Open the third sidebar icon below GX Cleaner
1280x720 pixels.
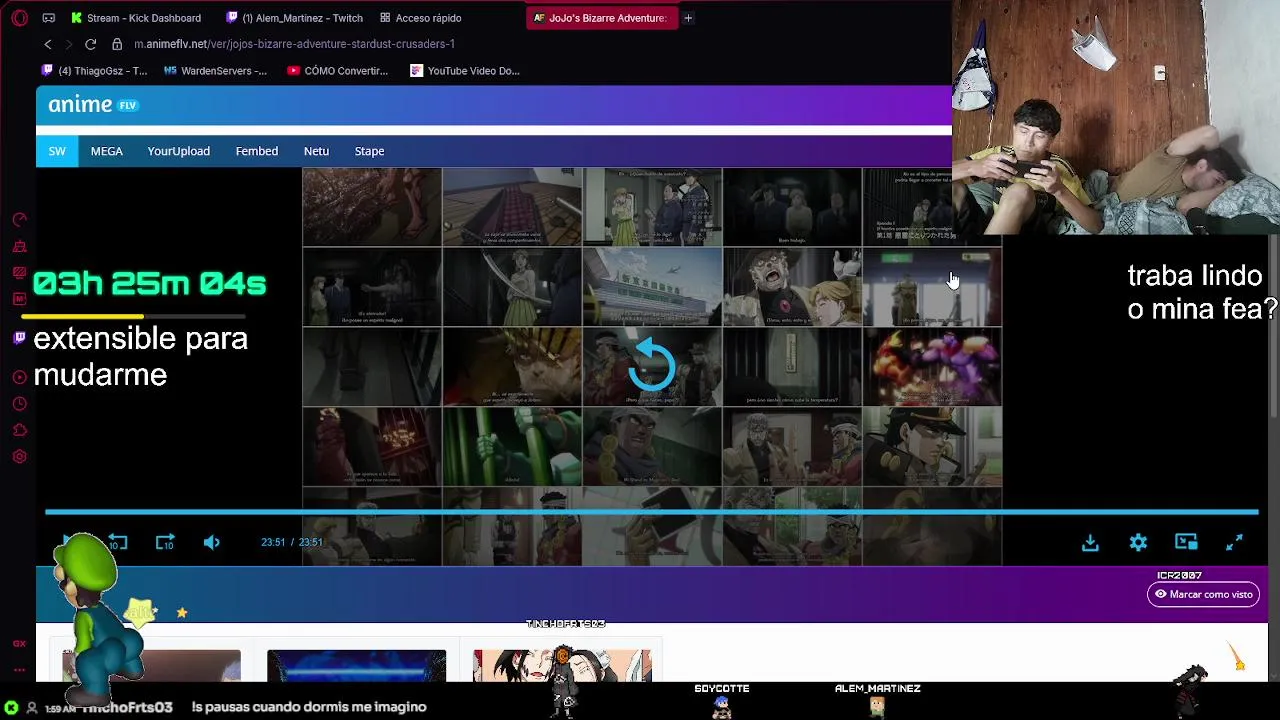coord(19,272)
